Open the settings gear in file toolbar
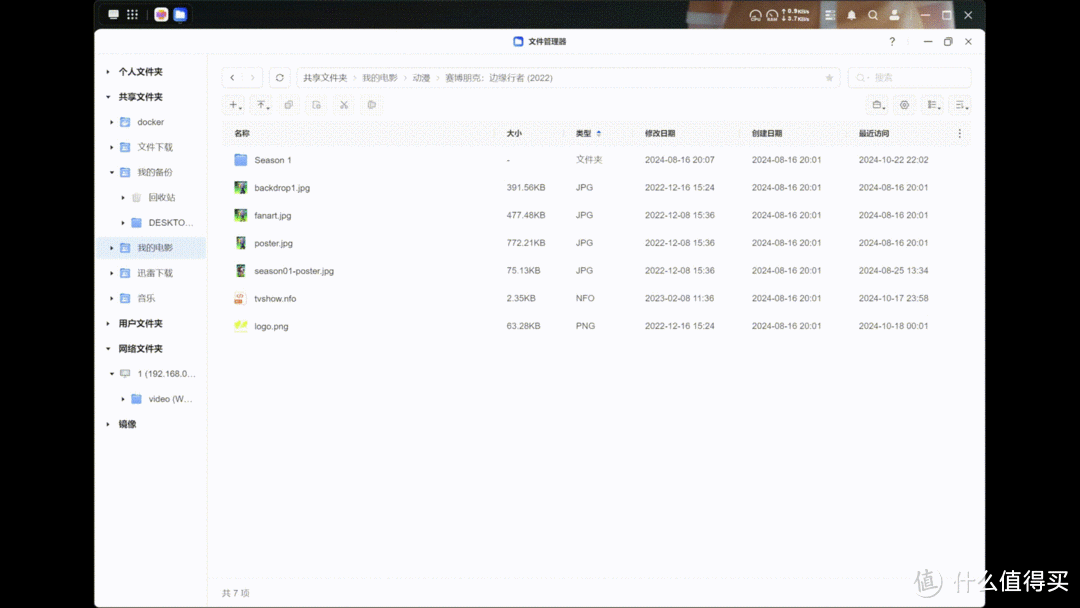Screen dimensions: 1080x608 click(905, 105)
